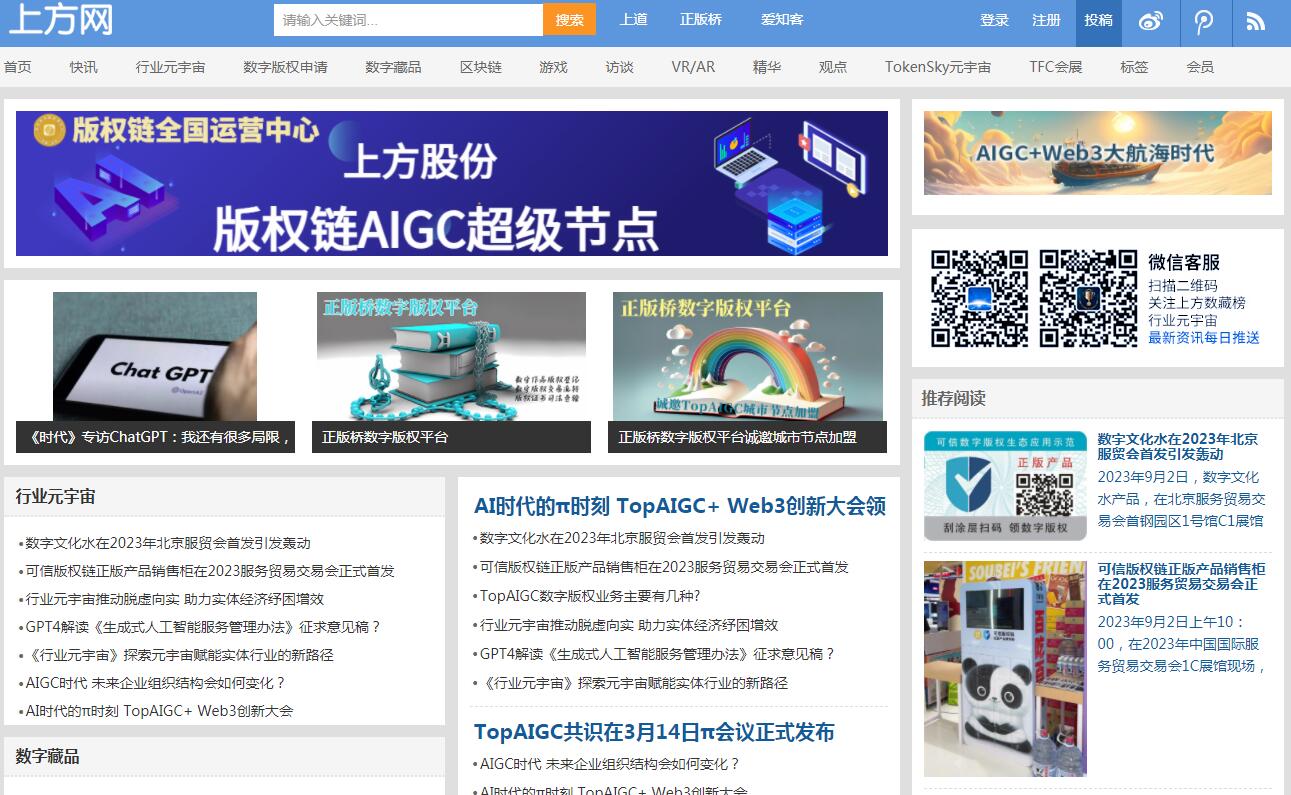Open left-list item 数字文化水在2023年北京服贸会首发引发轰动

point(168,543)
